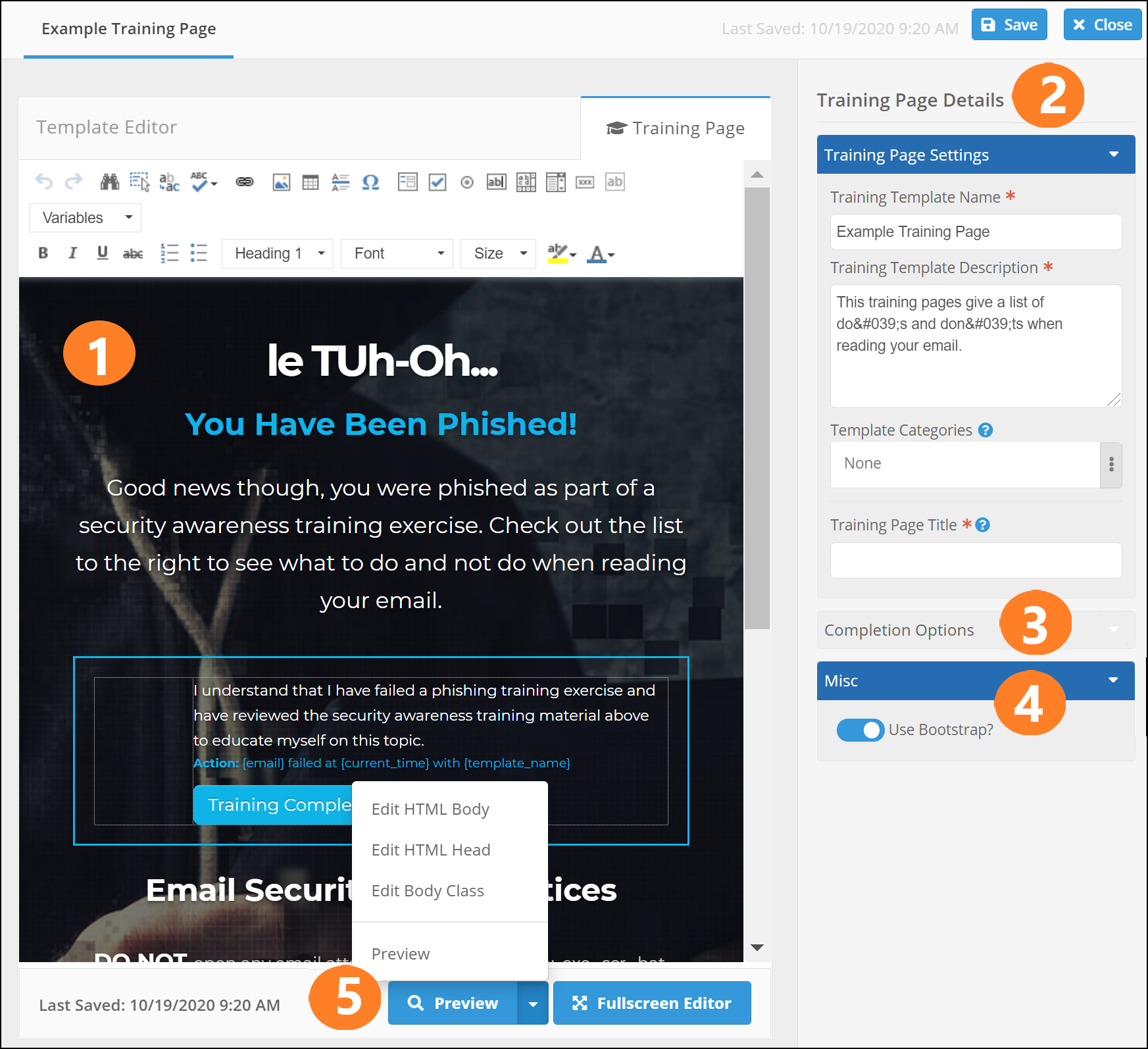The height and width of the screenshot is (1049, 1148).
Task: Open the Variables dropdown
Action: pos(86,218)
